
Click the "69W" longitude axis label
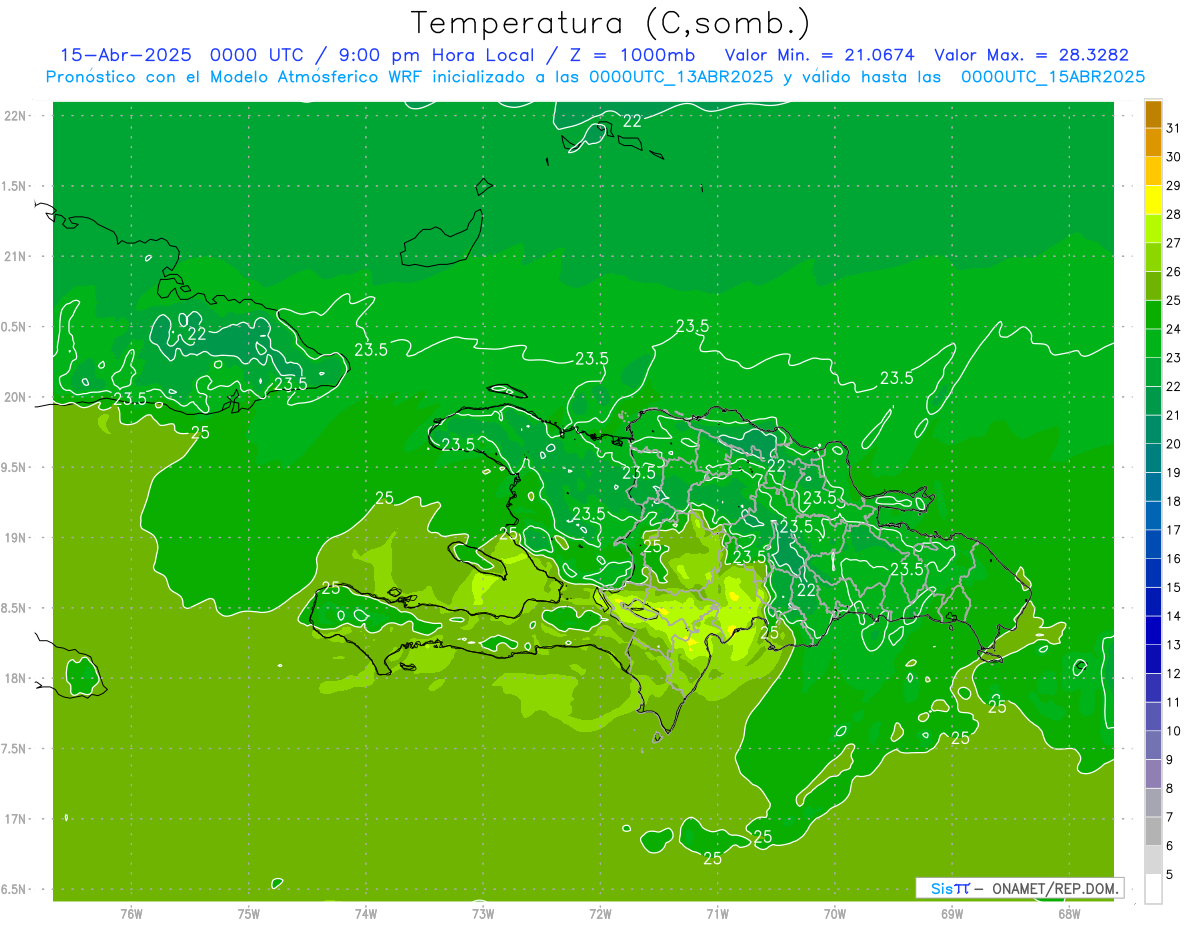(x=952, y=914)
